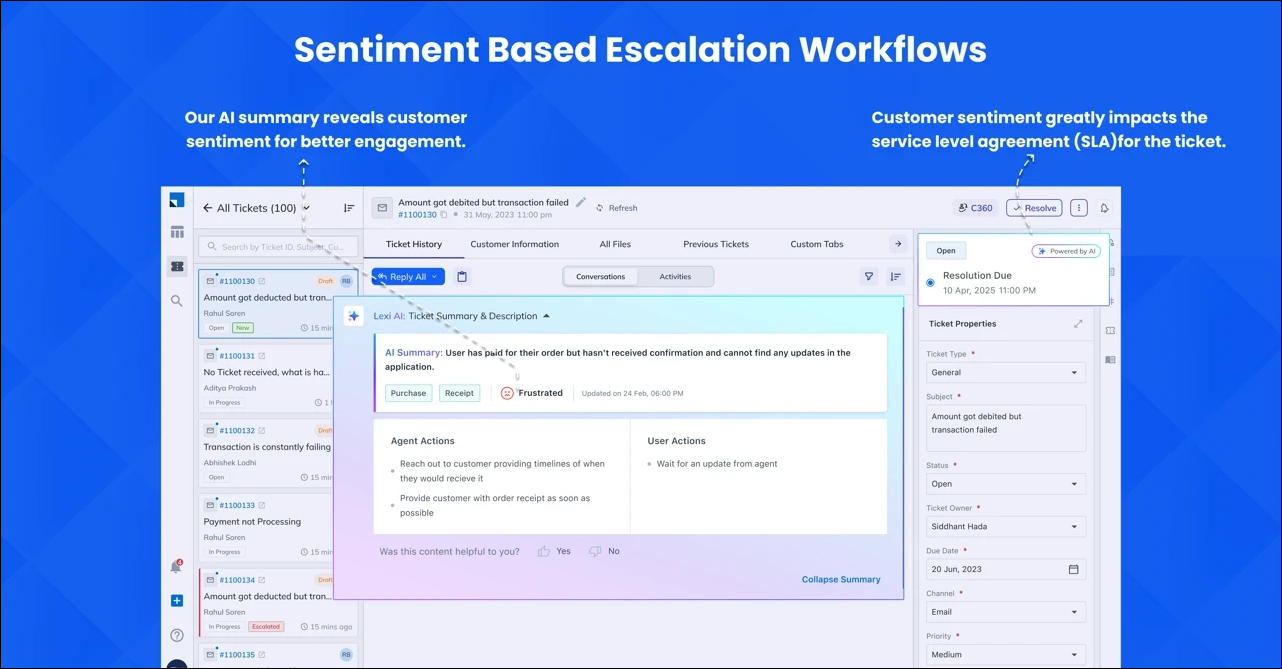Switch to the Customer Information tab
Viewport: 1282px width, 669px height.
514,243
